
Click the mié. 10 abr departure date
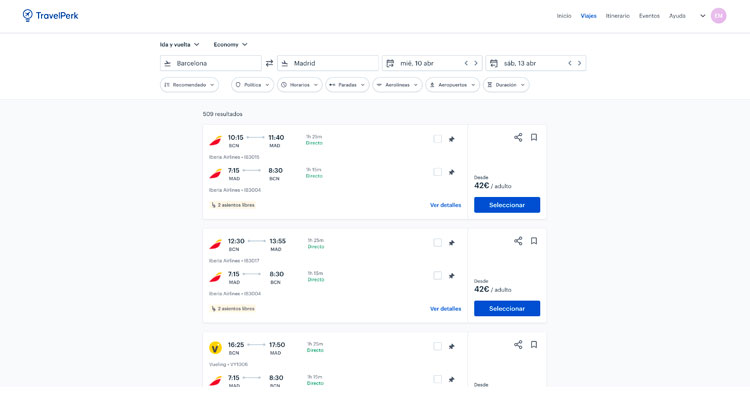417,63
